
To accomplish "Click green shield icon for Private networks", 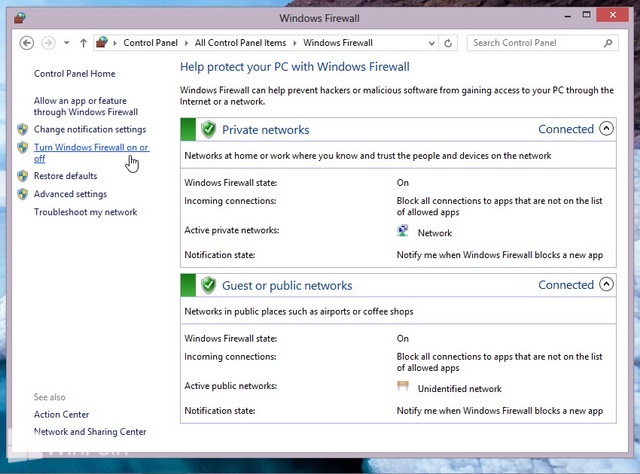I will 209,129.
